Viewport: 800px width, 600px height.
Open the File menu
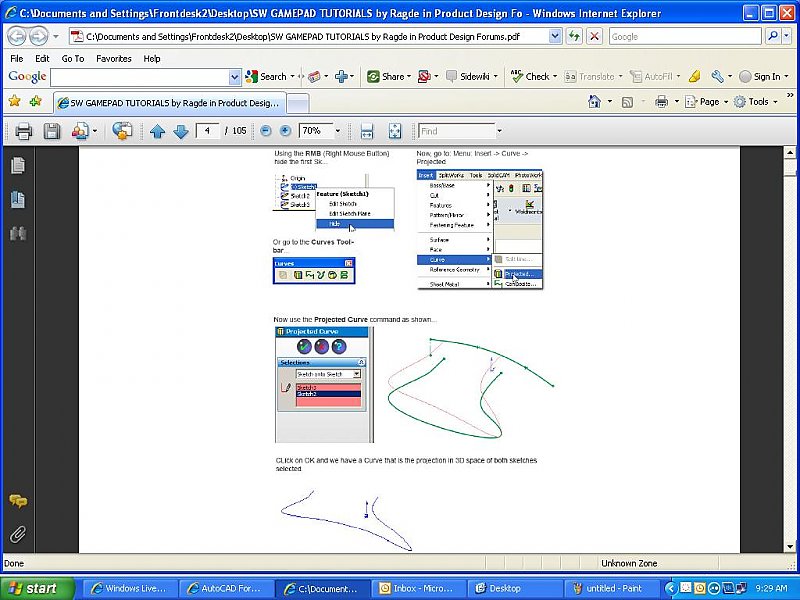tap(16, 59)
